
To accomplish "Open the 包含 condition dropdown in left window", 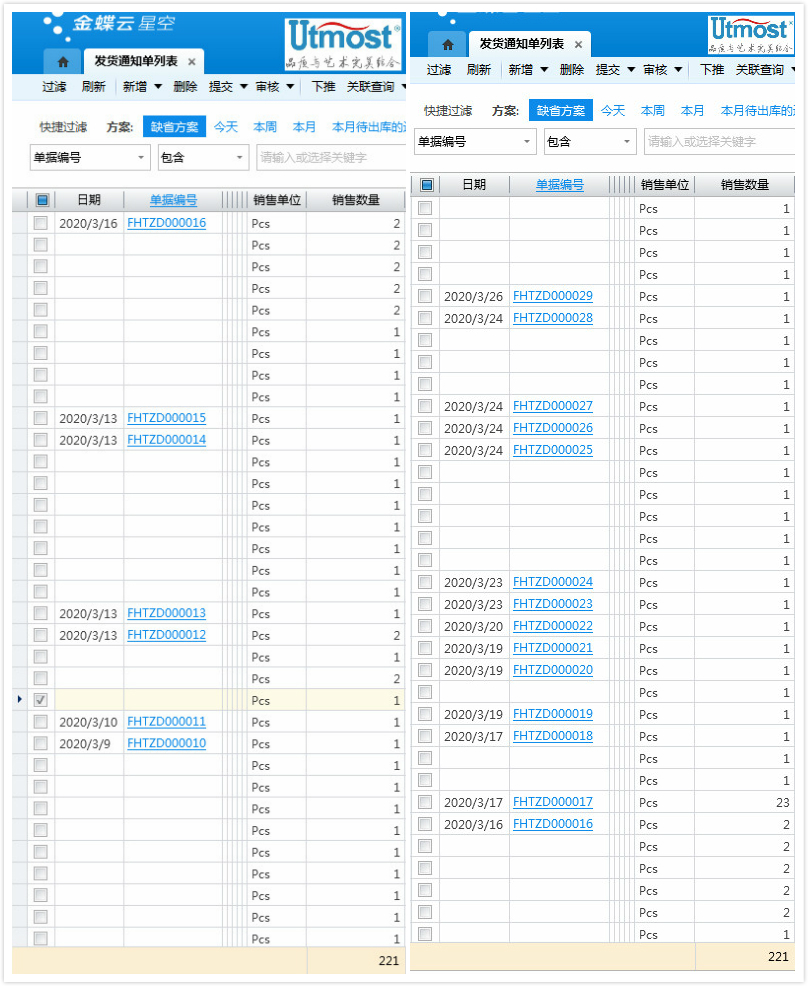I will coord(240,158).
